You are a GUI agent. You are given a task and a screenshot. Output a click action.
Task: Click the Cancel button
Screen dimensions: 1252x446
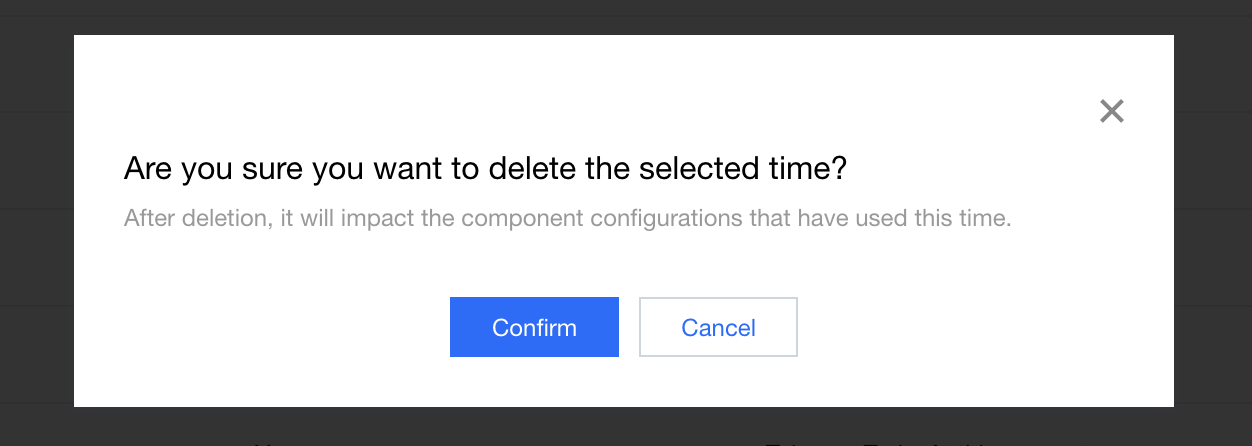(x=718, y=327)
